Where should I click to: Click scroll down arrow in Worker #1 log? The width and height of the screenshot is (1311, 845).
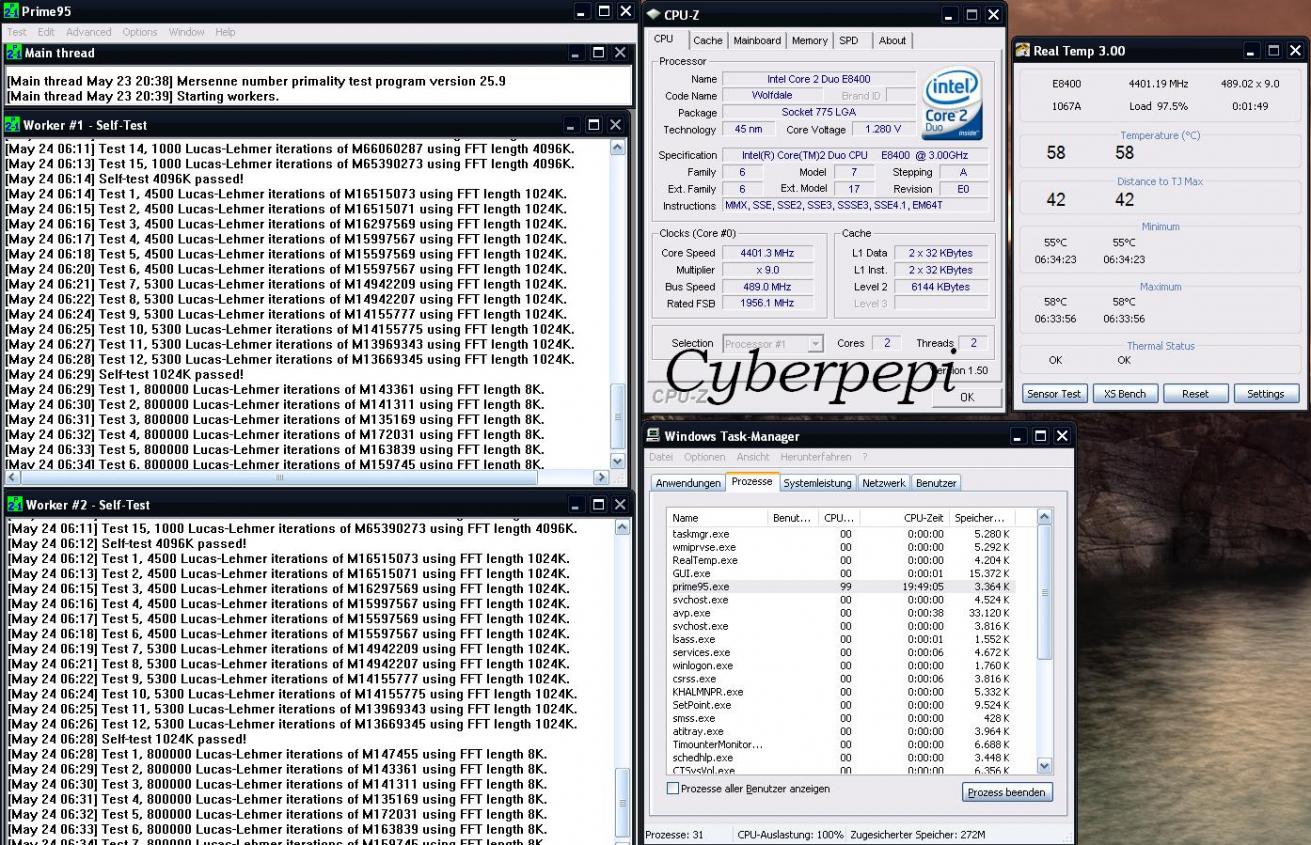617,462
